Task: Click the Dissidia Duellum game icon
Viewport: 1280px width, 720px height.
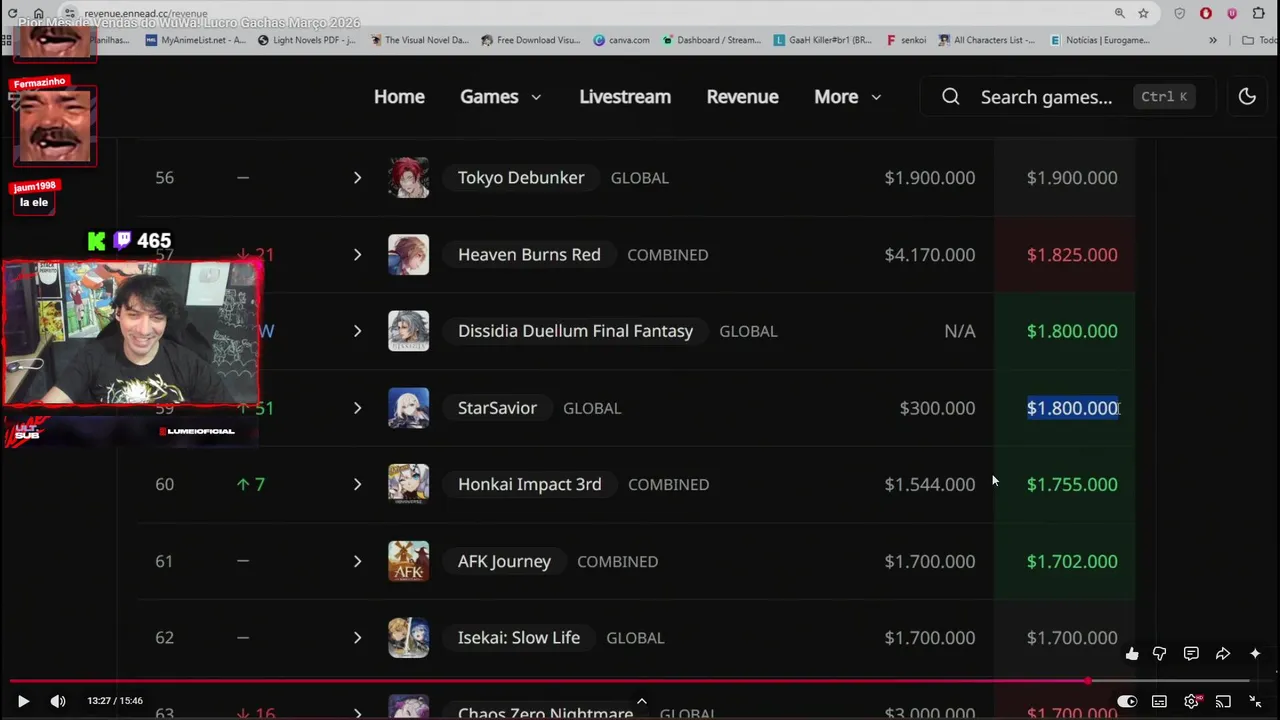Action: point(408,331)
